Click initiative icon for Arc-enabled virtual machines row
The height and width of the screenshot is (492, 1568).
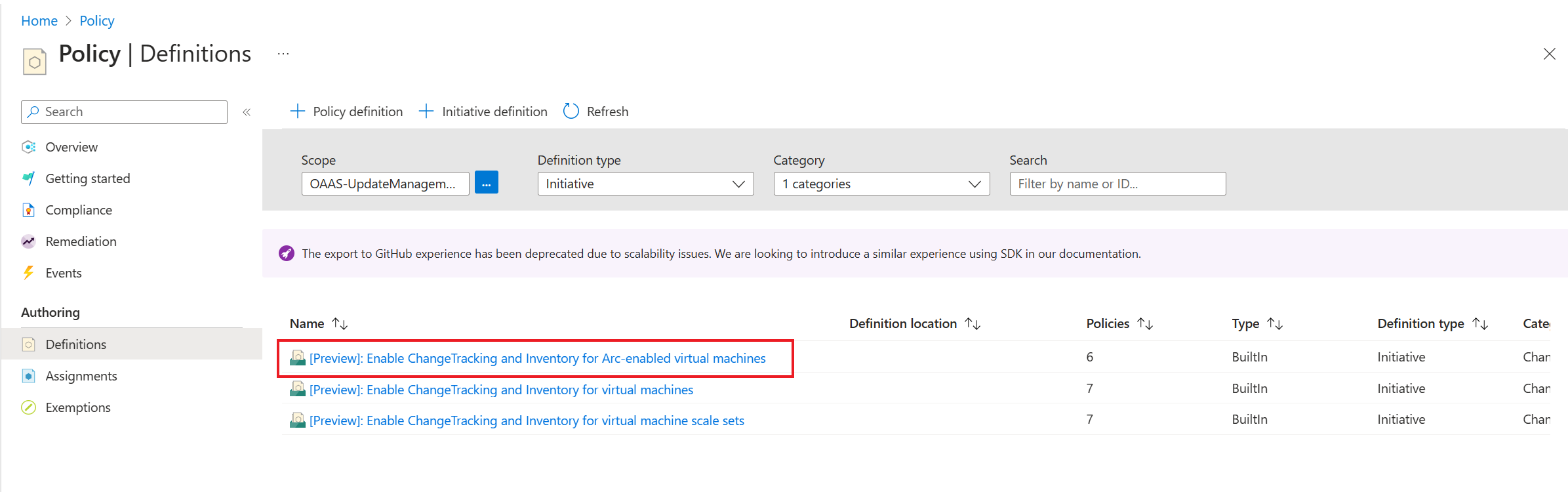[x=298, y=358]
